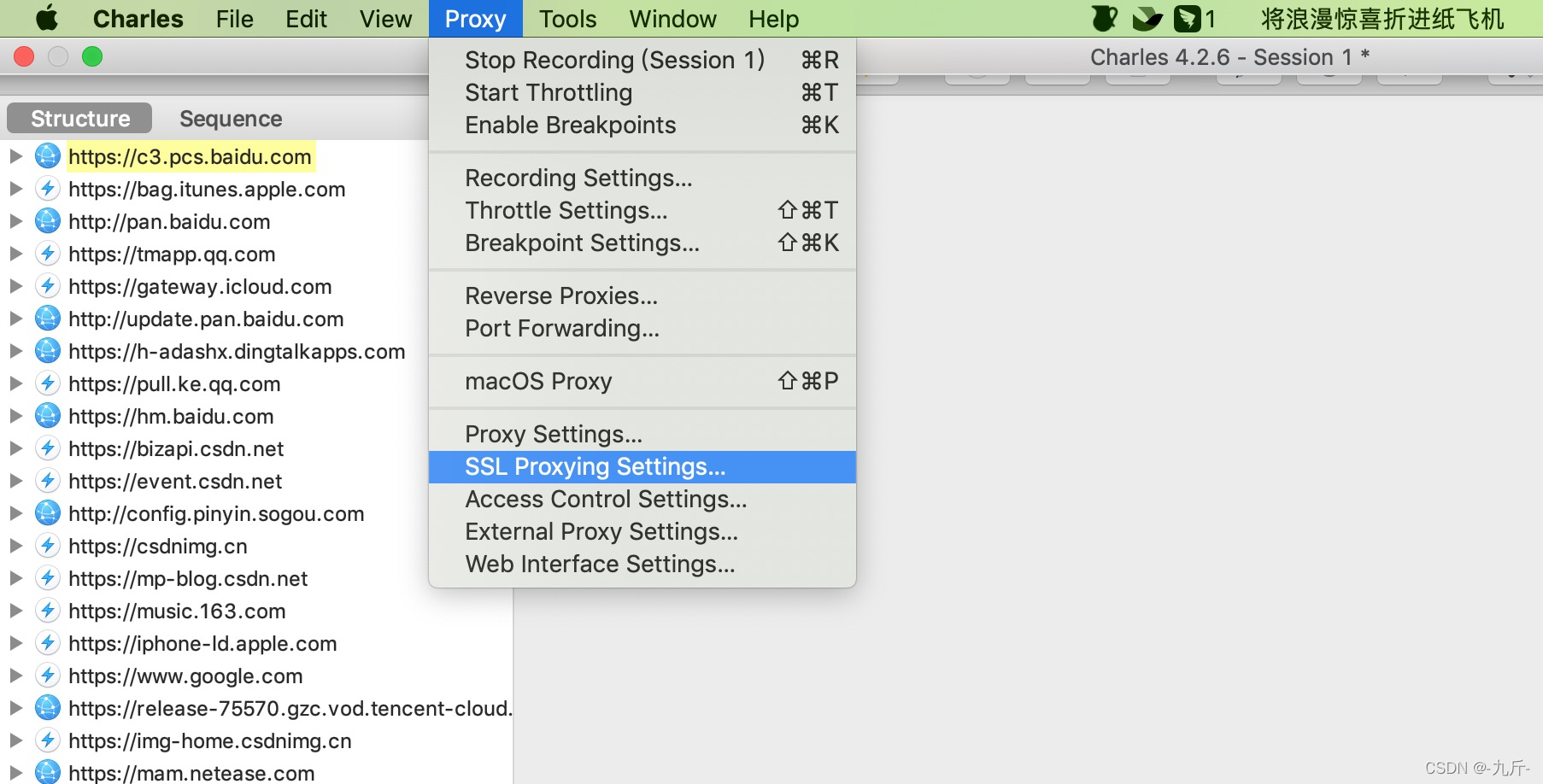The image size is (1543, 784).
Task: Open the Apple menu icon
Action: click(47, 18)
